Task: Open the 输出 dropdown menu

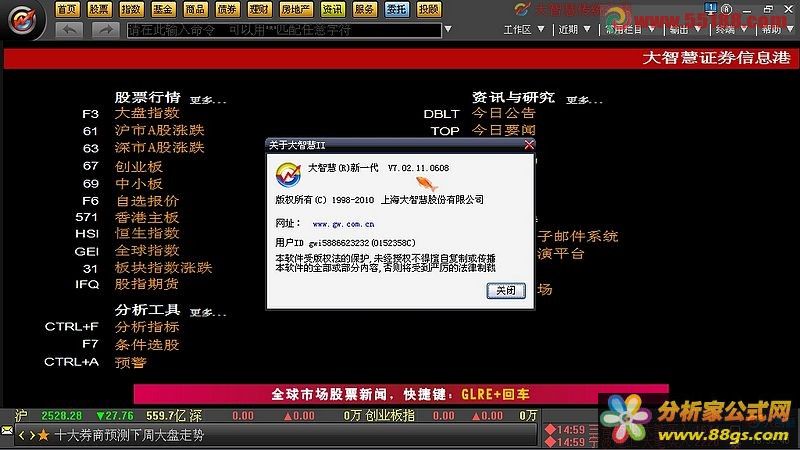Action: [685, 30]
